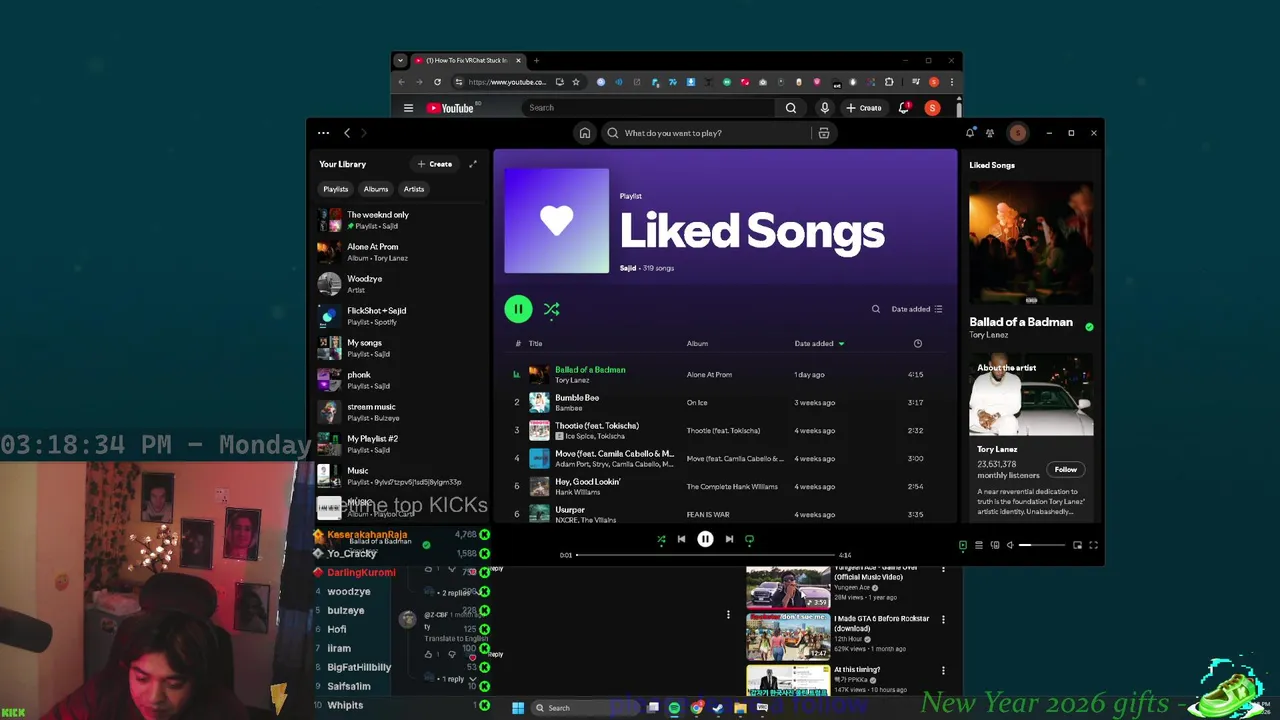1280x720 pixels.
Task: Skip to the next track
Action: (729, 539)
